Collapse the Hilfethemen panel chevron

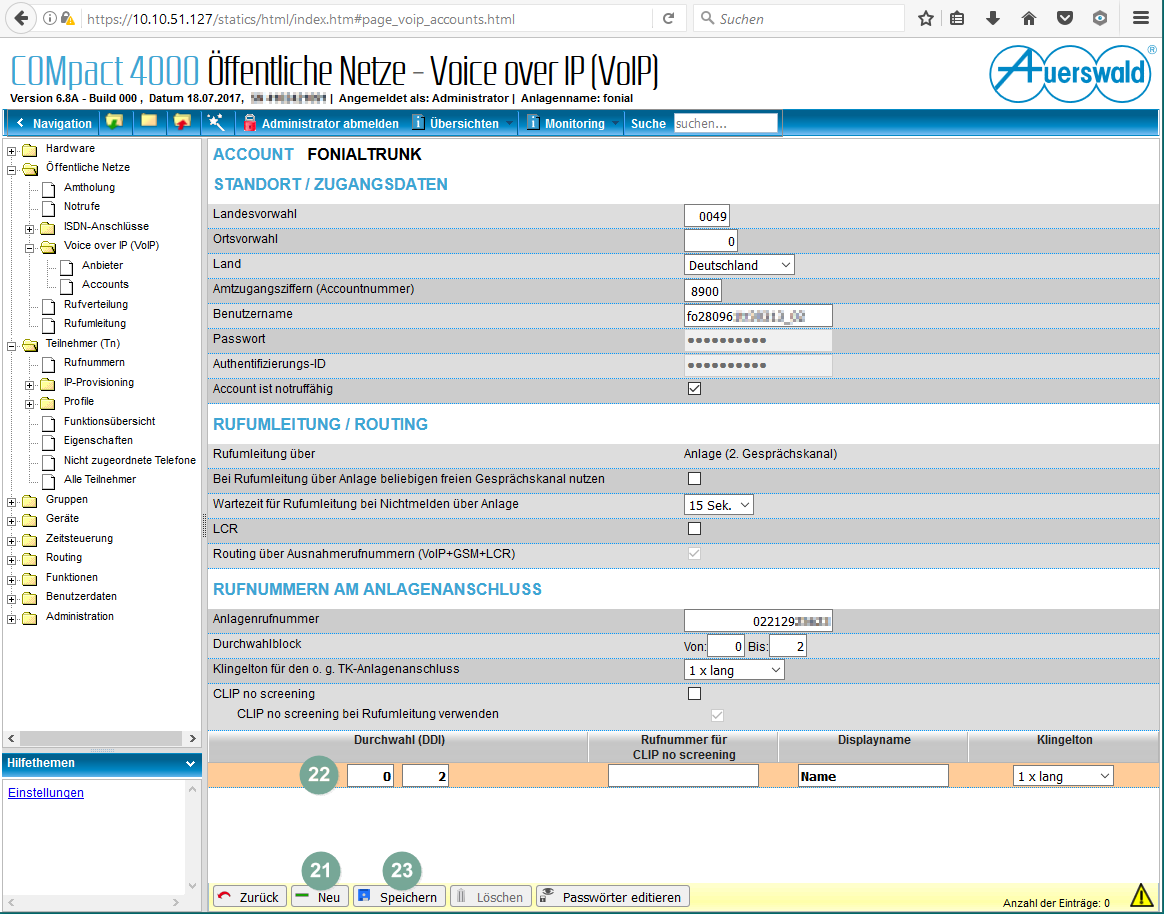(x=190, y=763)
